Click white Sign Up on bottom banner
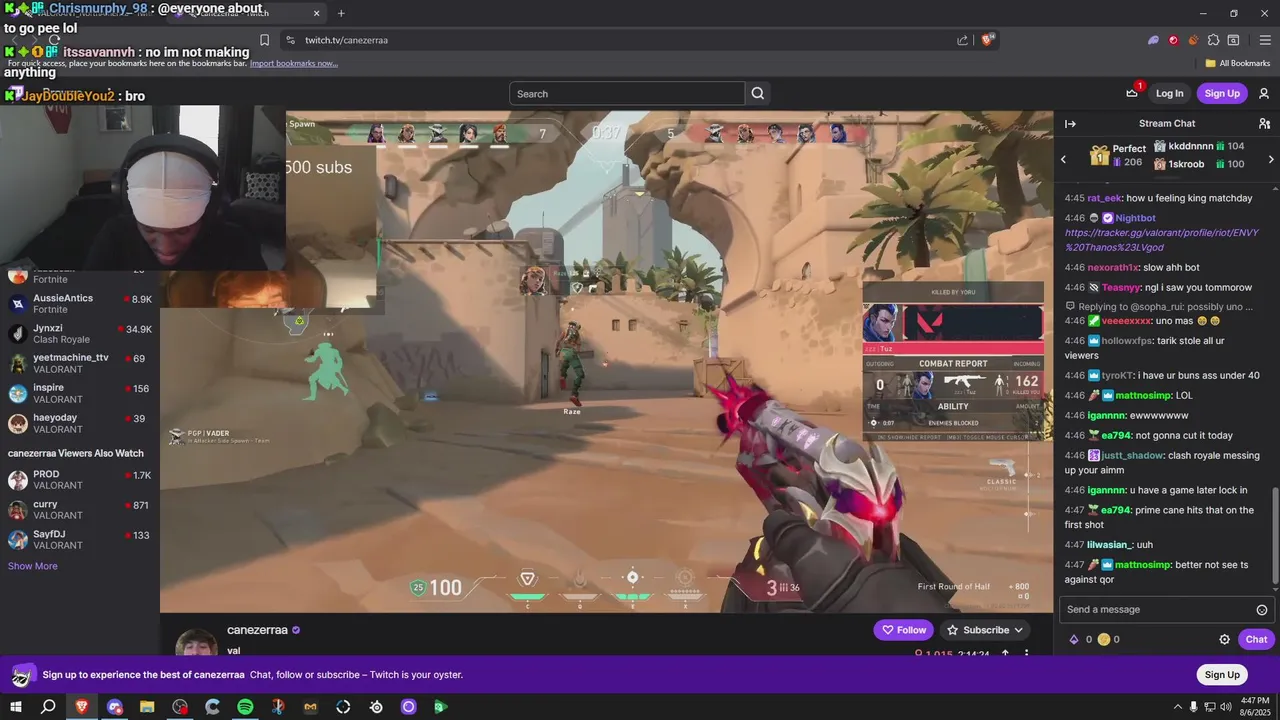This screenshot has height=720, width=1280. (x=1221, y=674)
